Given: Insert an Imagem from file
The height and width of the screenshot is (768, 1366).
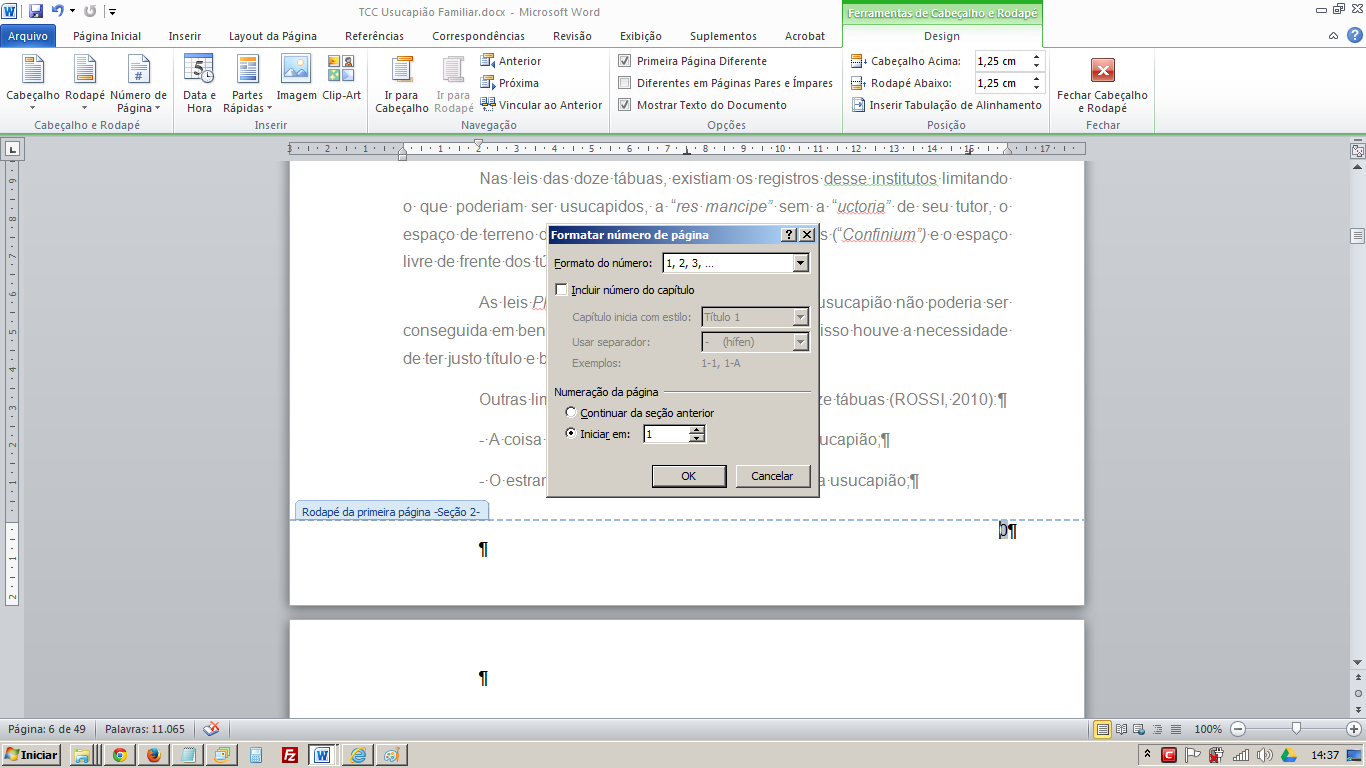Looking at the screenshot, I should (x=297, y=78).
